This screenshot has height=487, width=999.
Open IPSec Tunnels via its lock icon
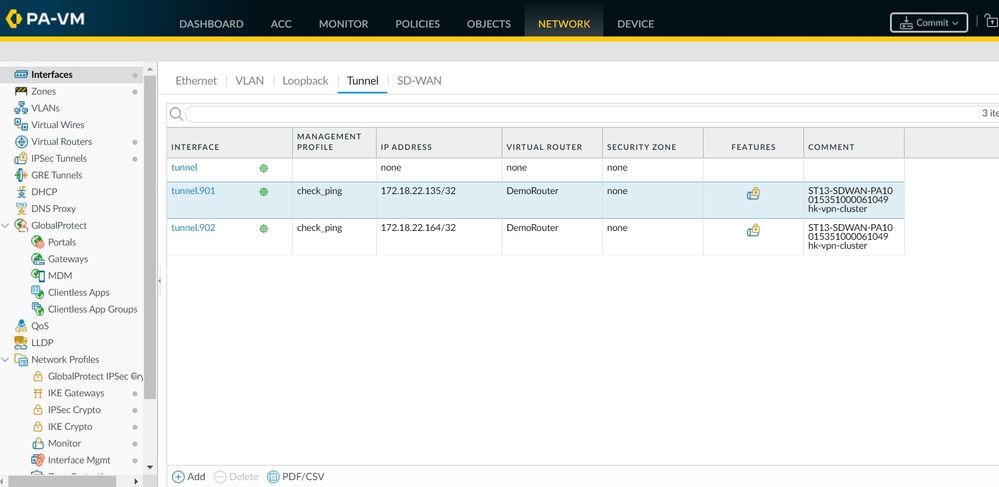[21, 159]
